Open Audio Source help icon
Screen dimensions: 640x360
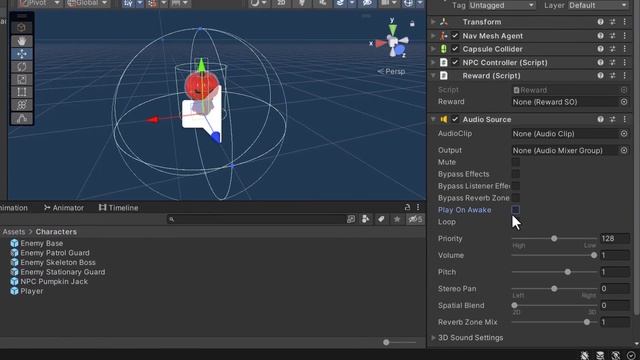600,119
